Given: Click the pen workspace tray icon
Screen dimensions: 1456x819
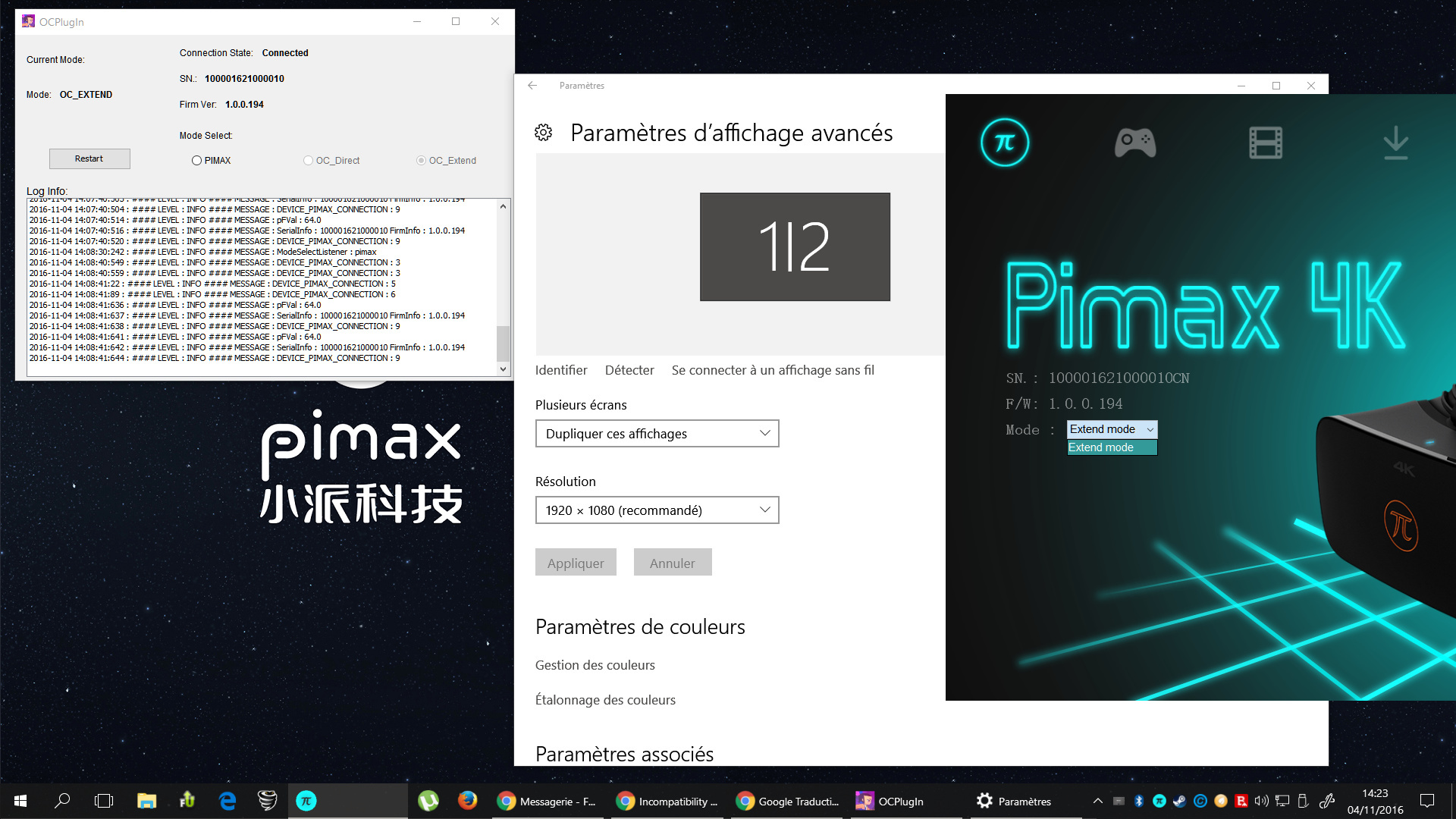Looking at the screenshot, I should tap(1326, 801).
